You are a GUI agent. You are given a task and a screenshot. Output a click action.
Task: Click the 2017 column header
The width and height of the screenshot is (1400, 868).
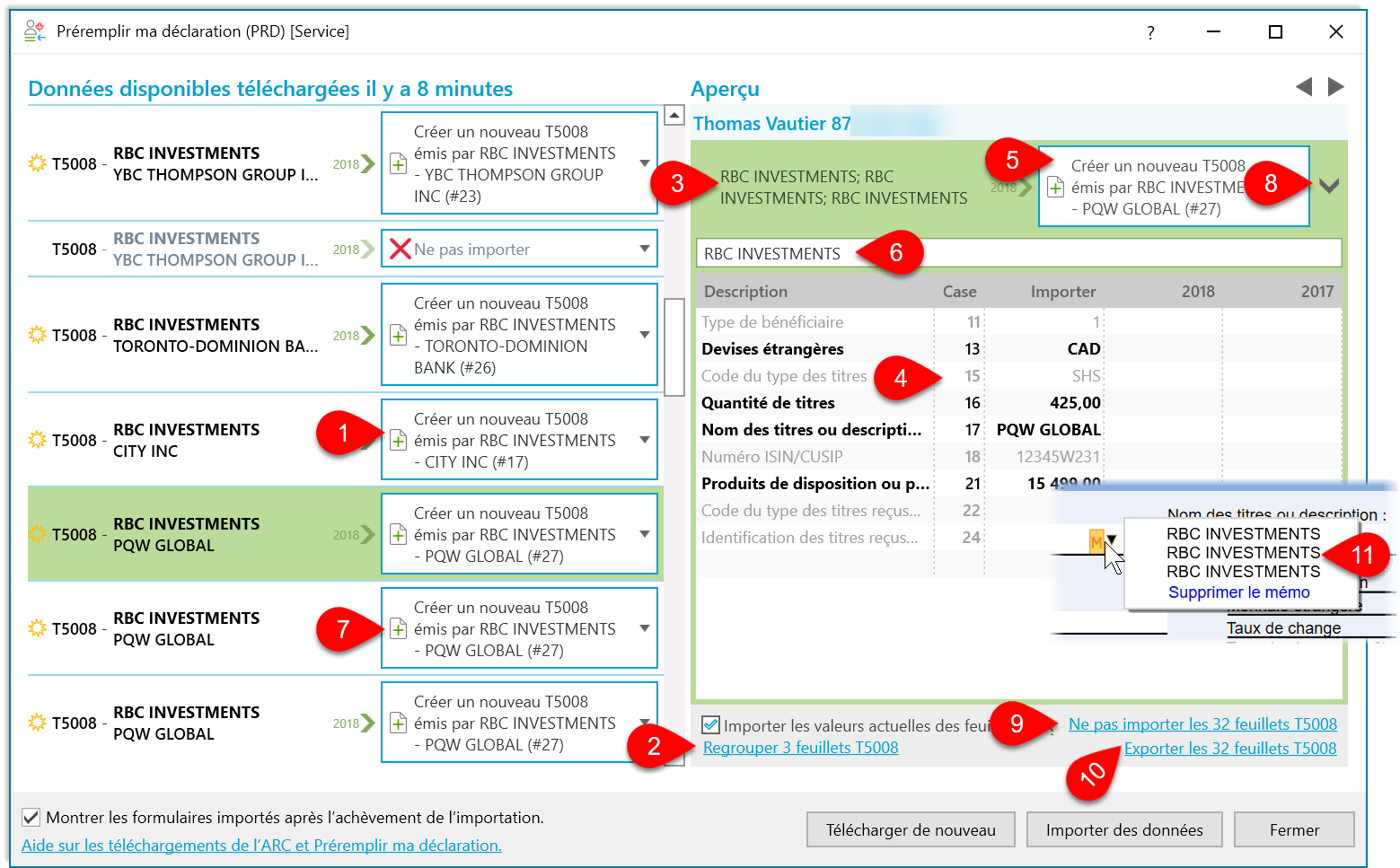click(1316, 292)
